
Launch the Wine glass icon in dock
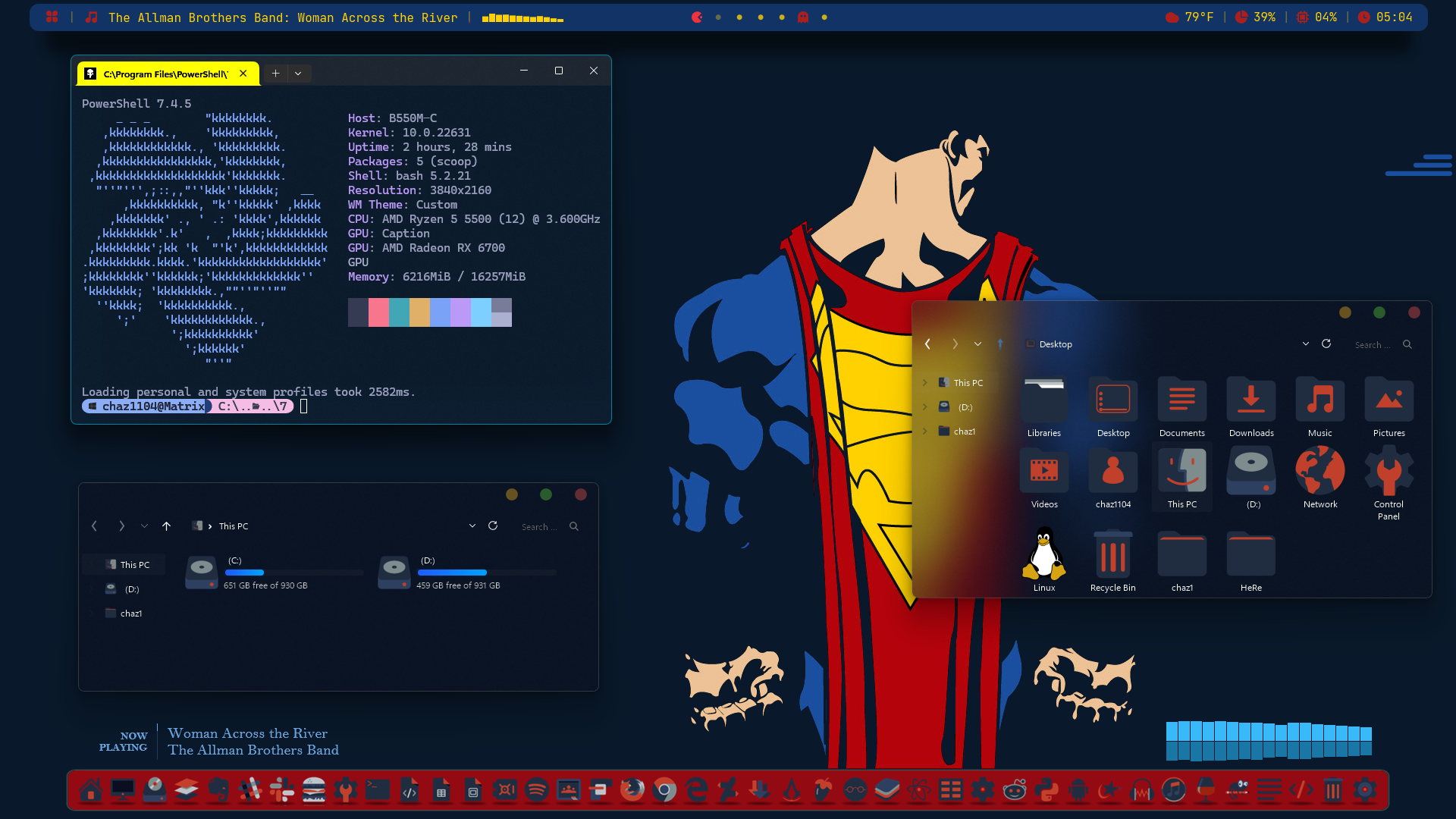(x=1206, y=790)
